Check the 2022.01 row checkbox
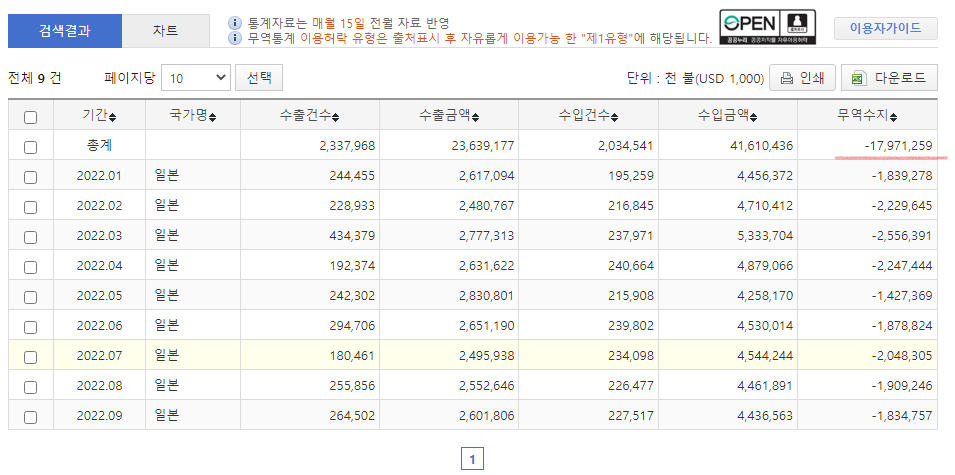Image resolution: width=955 pixels, height=475 pixels. point(30,177)
